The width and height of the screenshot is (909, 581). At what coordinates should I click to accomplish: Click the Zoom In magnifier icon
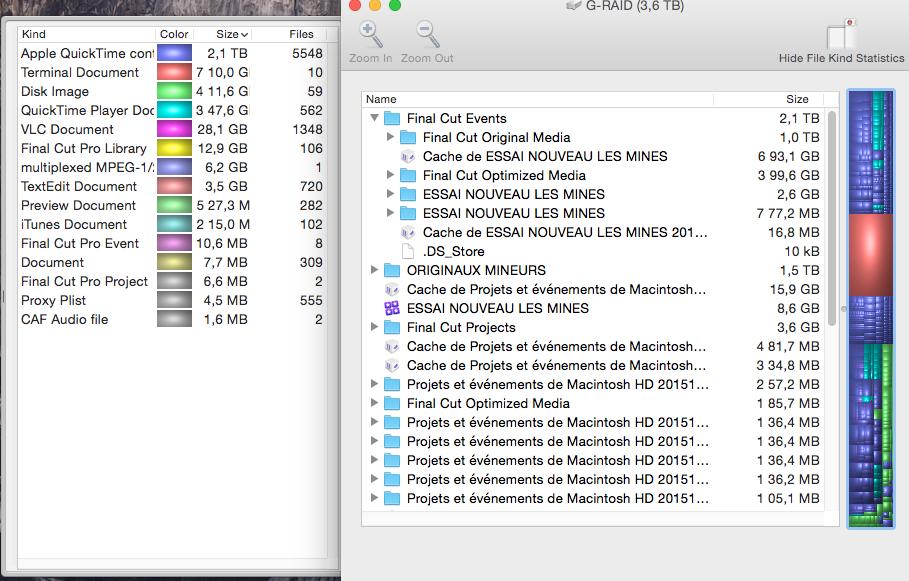[x=370, y=34]
